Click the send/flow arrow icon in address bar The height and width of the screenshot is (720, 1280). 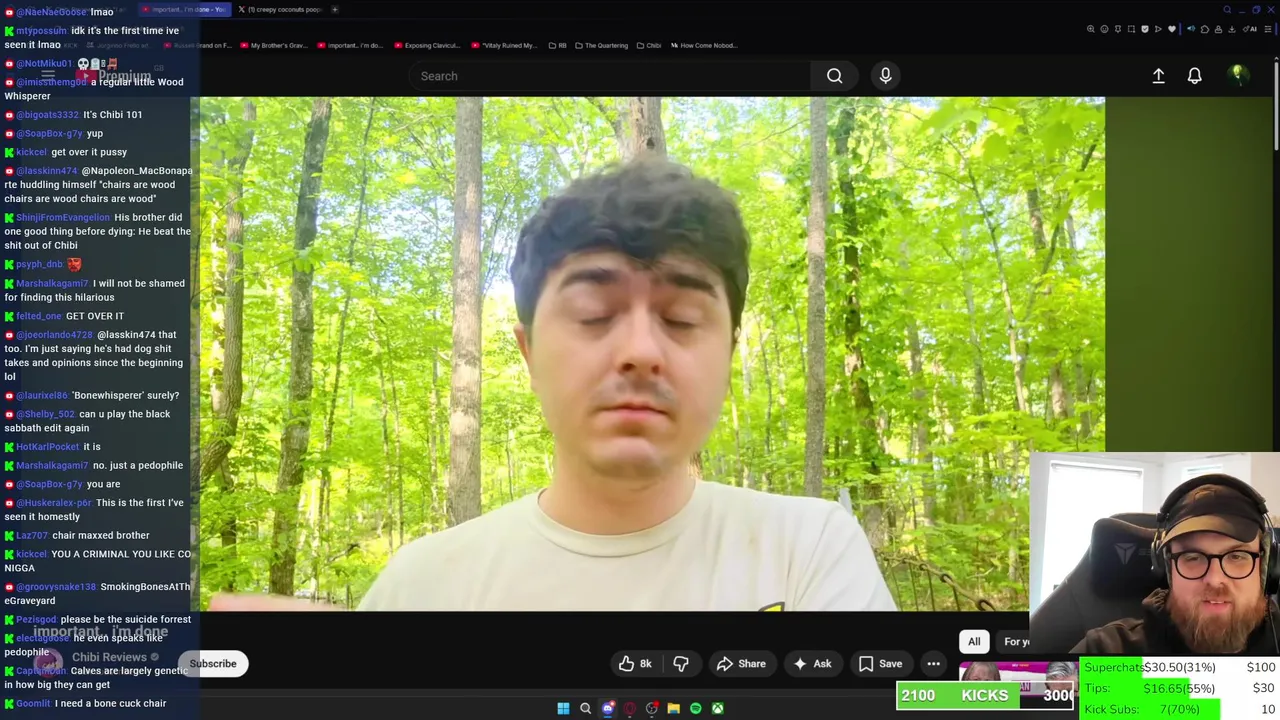(x=1158, y=29)
